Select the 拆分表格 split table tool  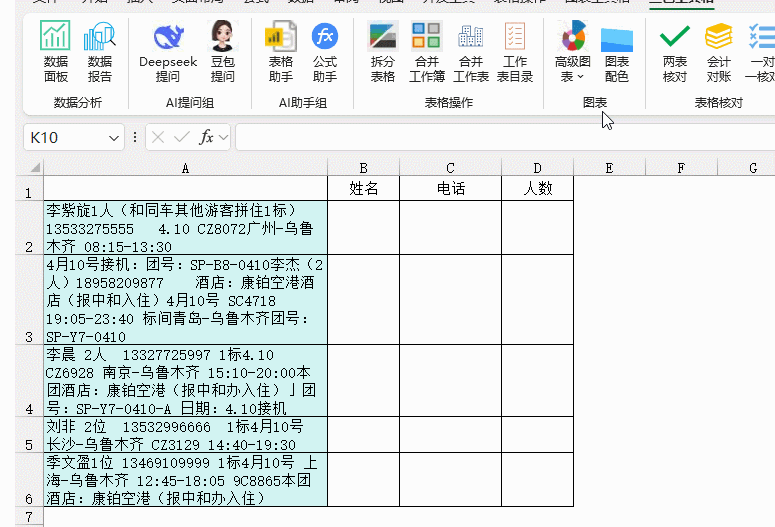point(383,52)
